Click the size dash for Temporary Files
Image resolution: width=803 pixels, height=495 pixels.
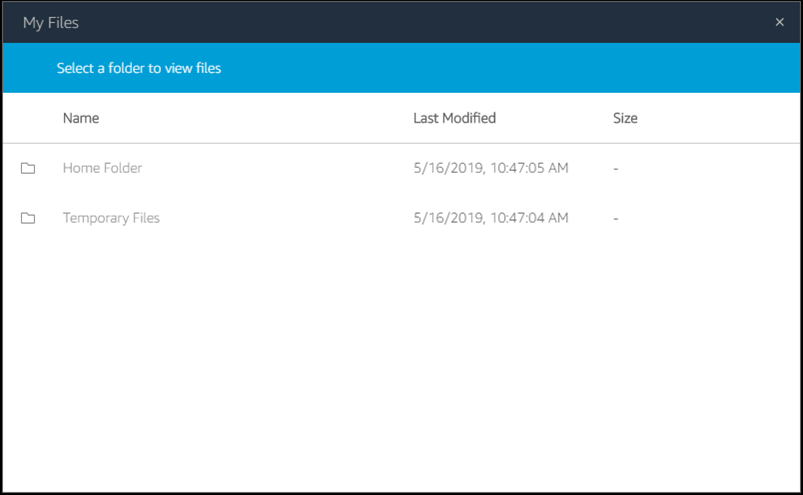(616, 218)
